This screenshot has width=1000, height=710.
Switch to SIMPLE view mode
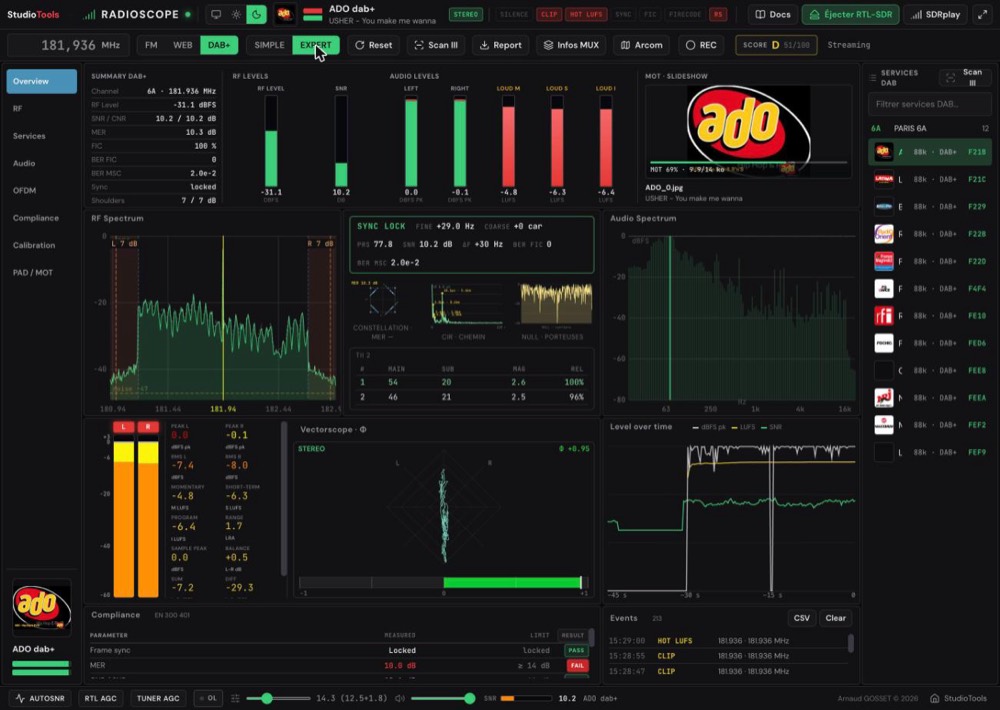pyautogui.click(x=269, y=45)
